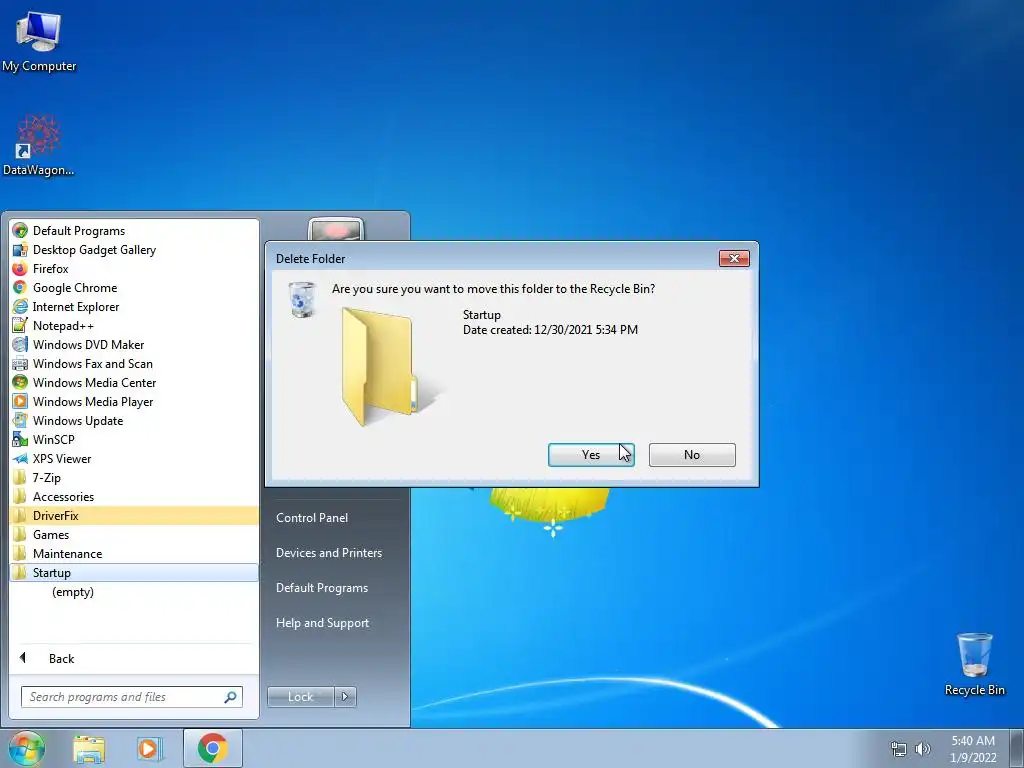Open the volume tray icon
Screen dimensions: 1024x768
(923, 749)
